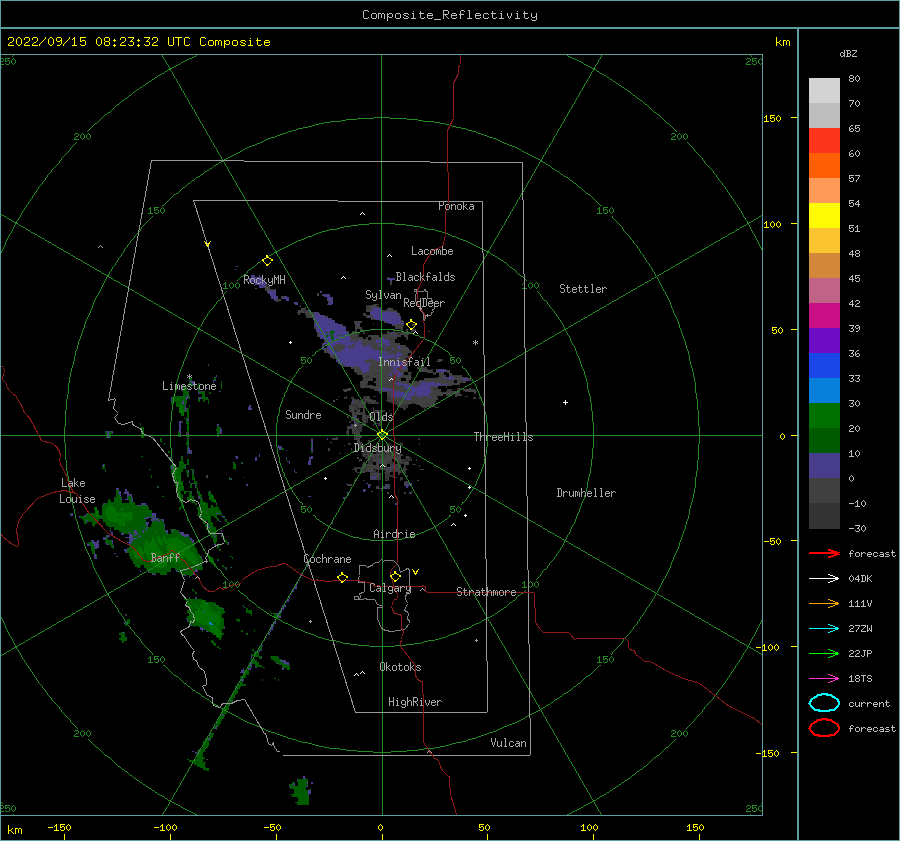Click the orange 111V arrow icon
This screenshot has width=900, height=841.
tap(824, 603)
